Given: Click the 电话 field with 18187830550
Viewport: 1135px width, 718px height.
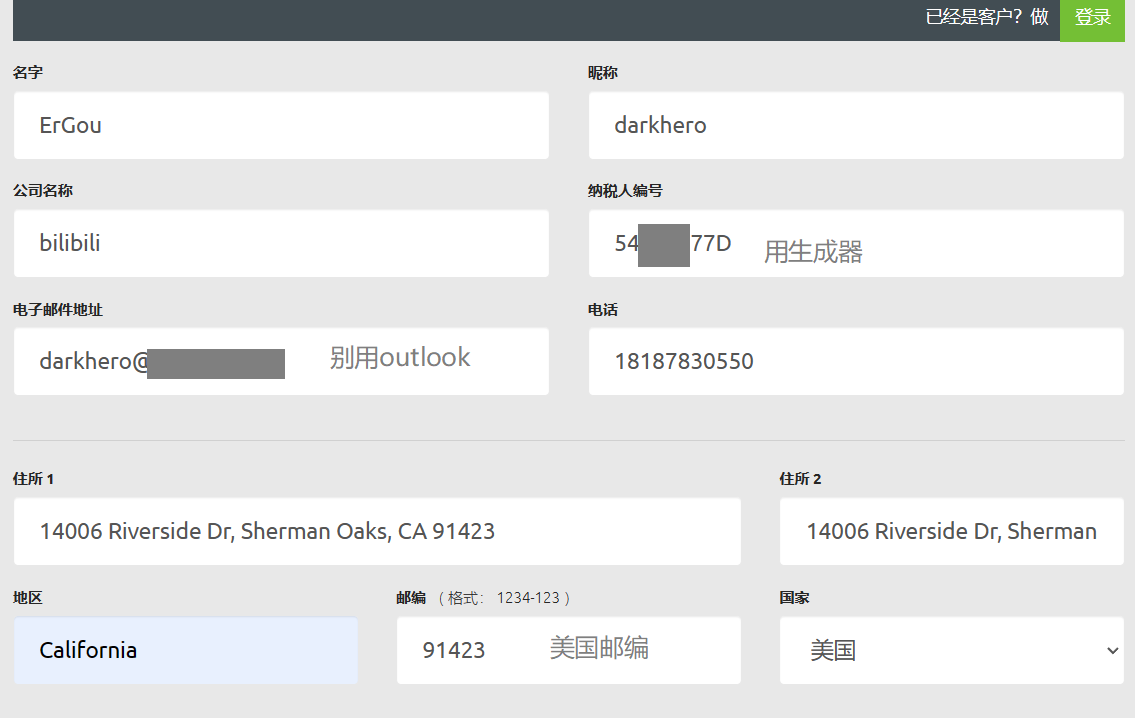Looking at the screenshot, I should 856,361.
